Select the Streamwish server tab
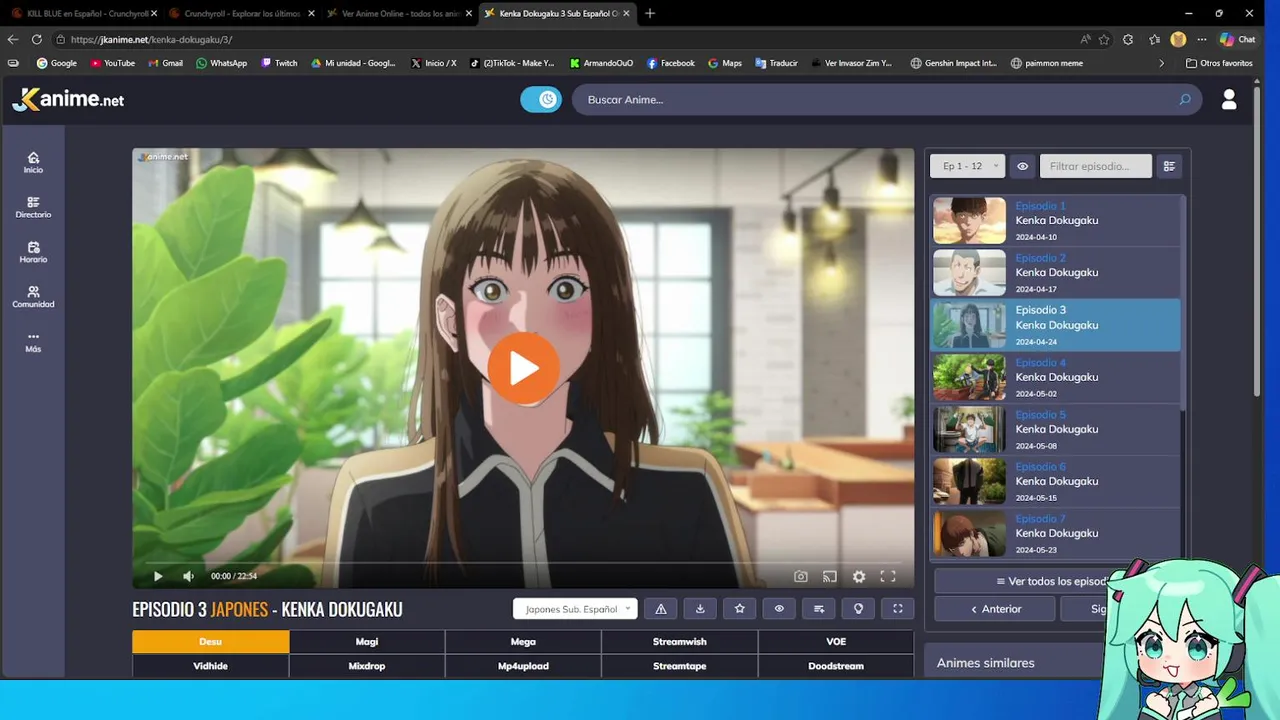 pos(680,642)
